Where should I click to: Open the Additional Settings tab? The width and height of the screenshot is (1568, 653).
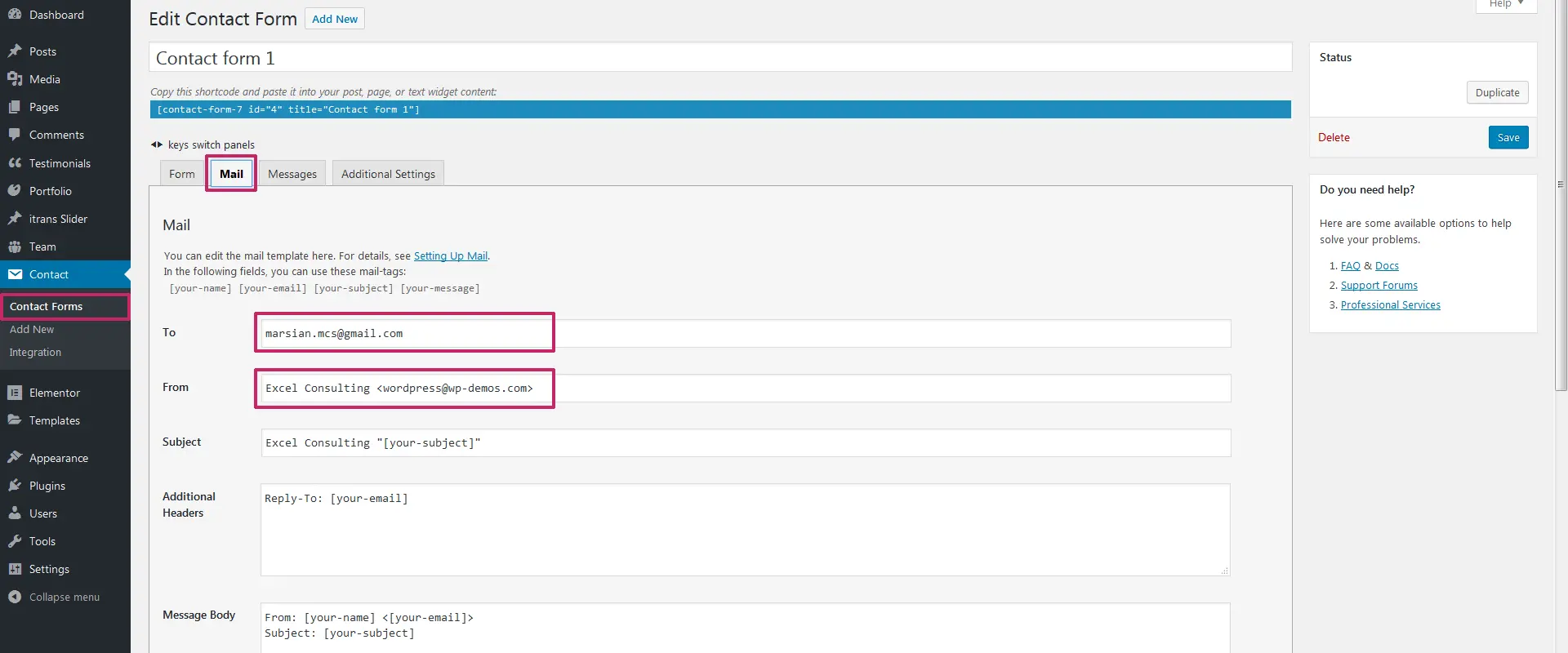[388, 174]
